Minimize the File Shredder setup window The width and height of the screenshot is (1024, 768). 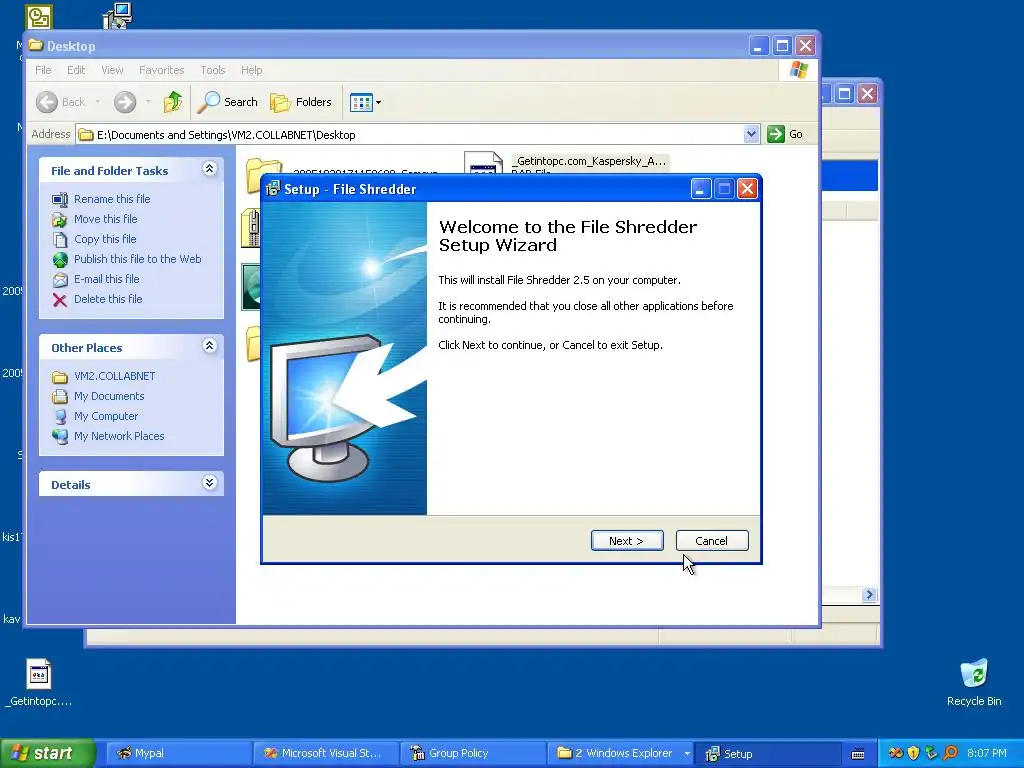pyautogui.click(x=700, y=189)
